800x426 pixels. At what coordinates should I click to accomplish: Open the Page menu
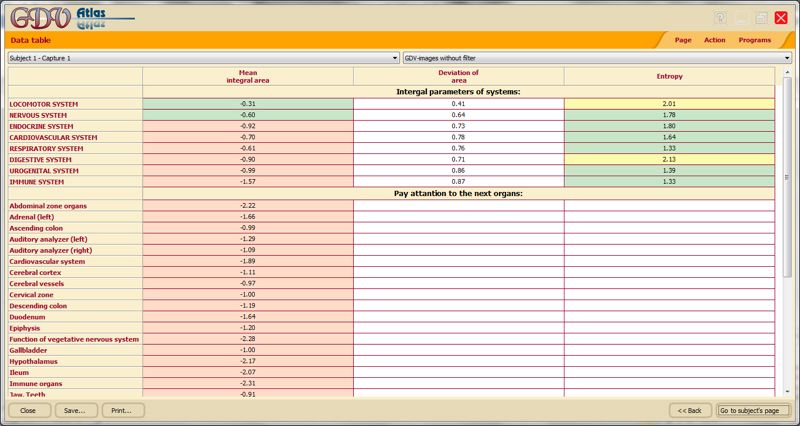[x=683, y=40]
